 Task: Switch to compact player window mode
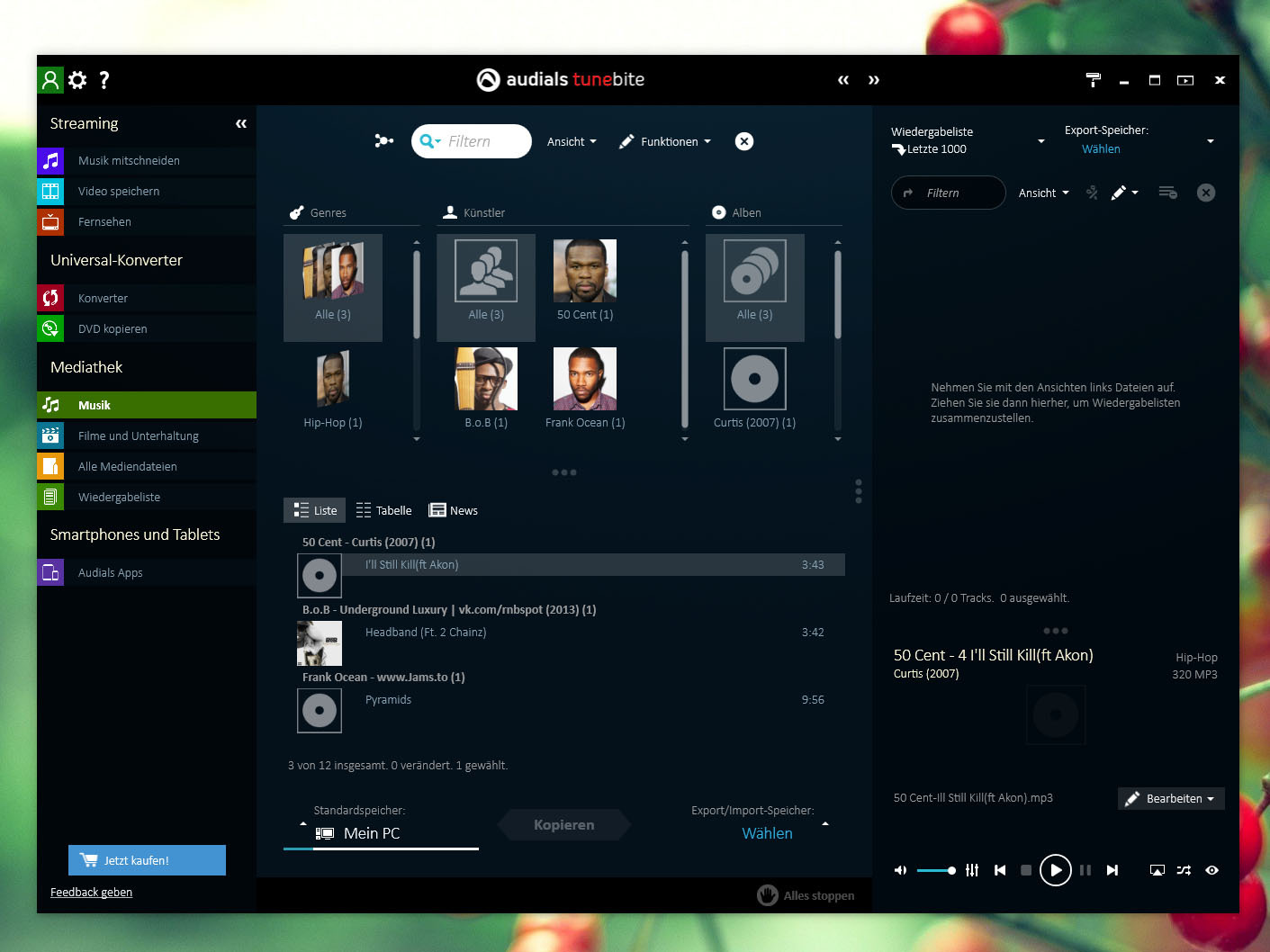[x=1185, y=80]
